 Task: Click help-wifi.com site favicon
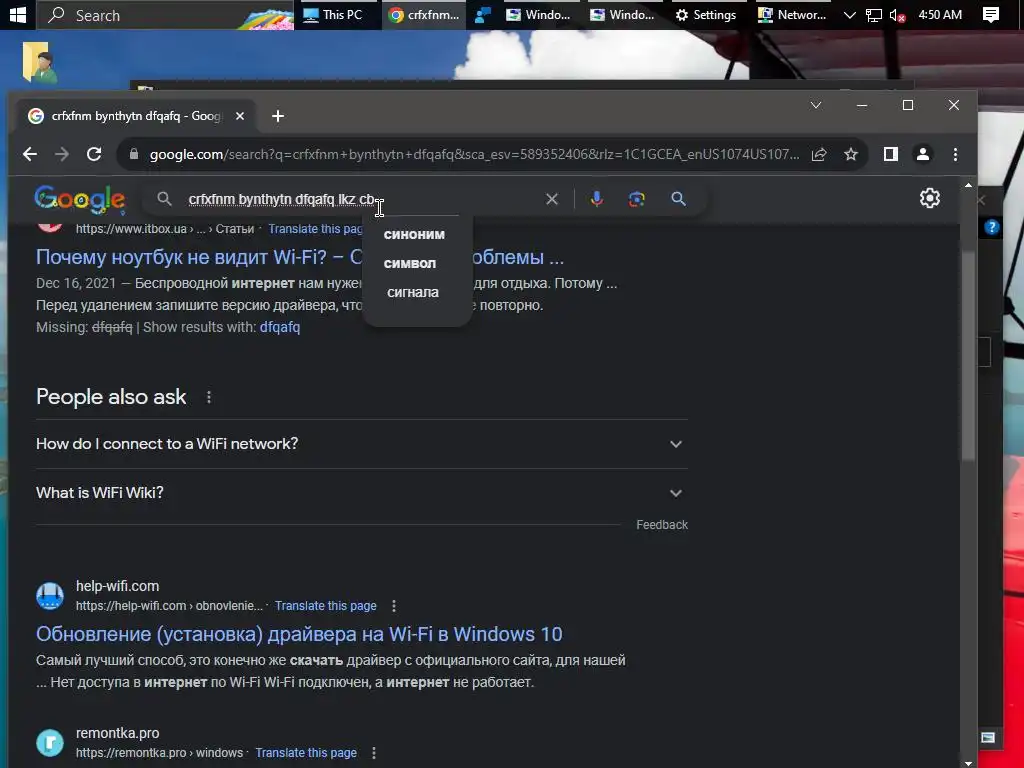(50, 596)
